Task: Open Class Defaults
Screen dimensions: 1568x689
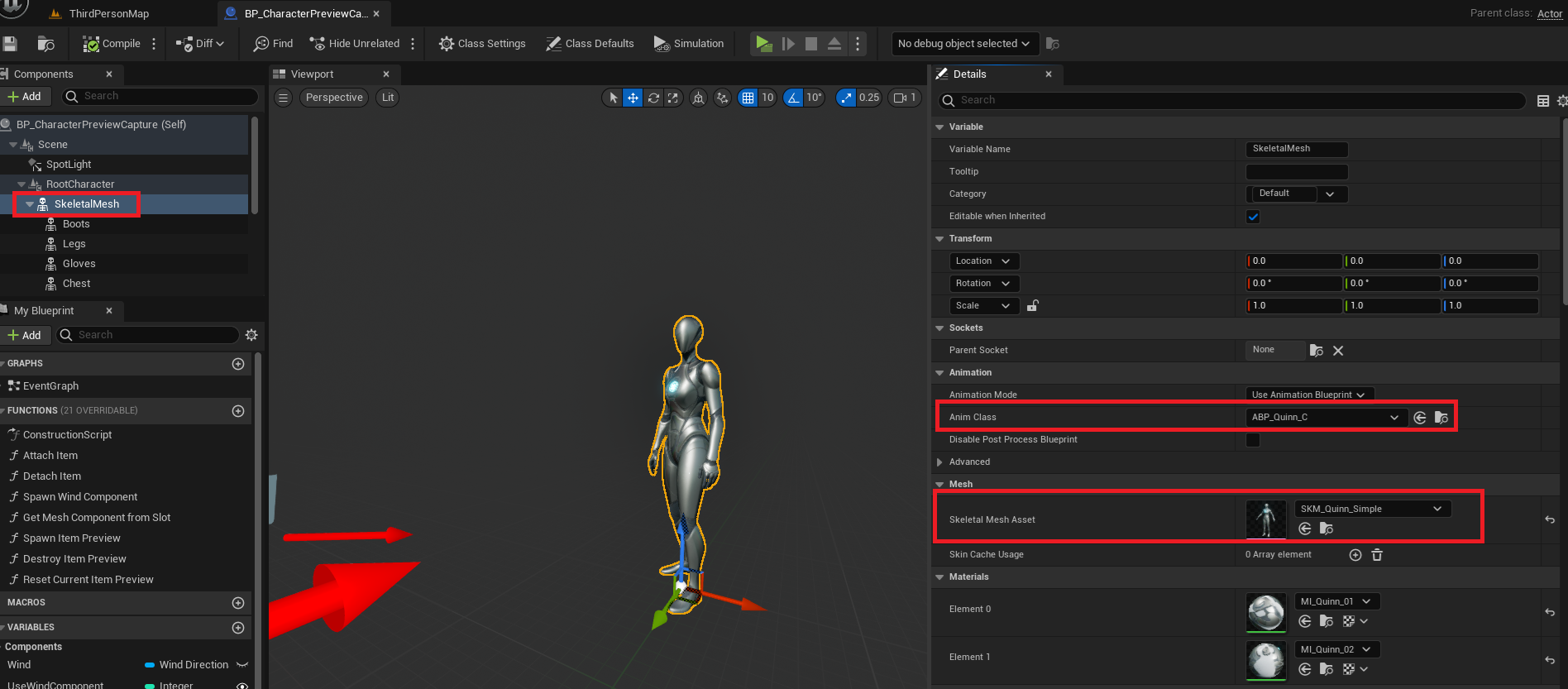Action: point(590,44)
